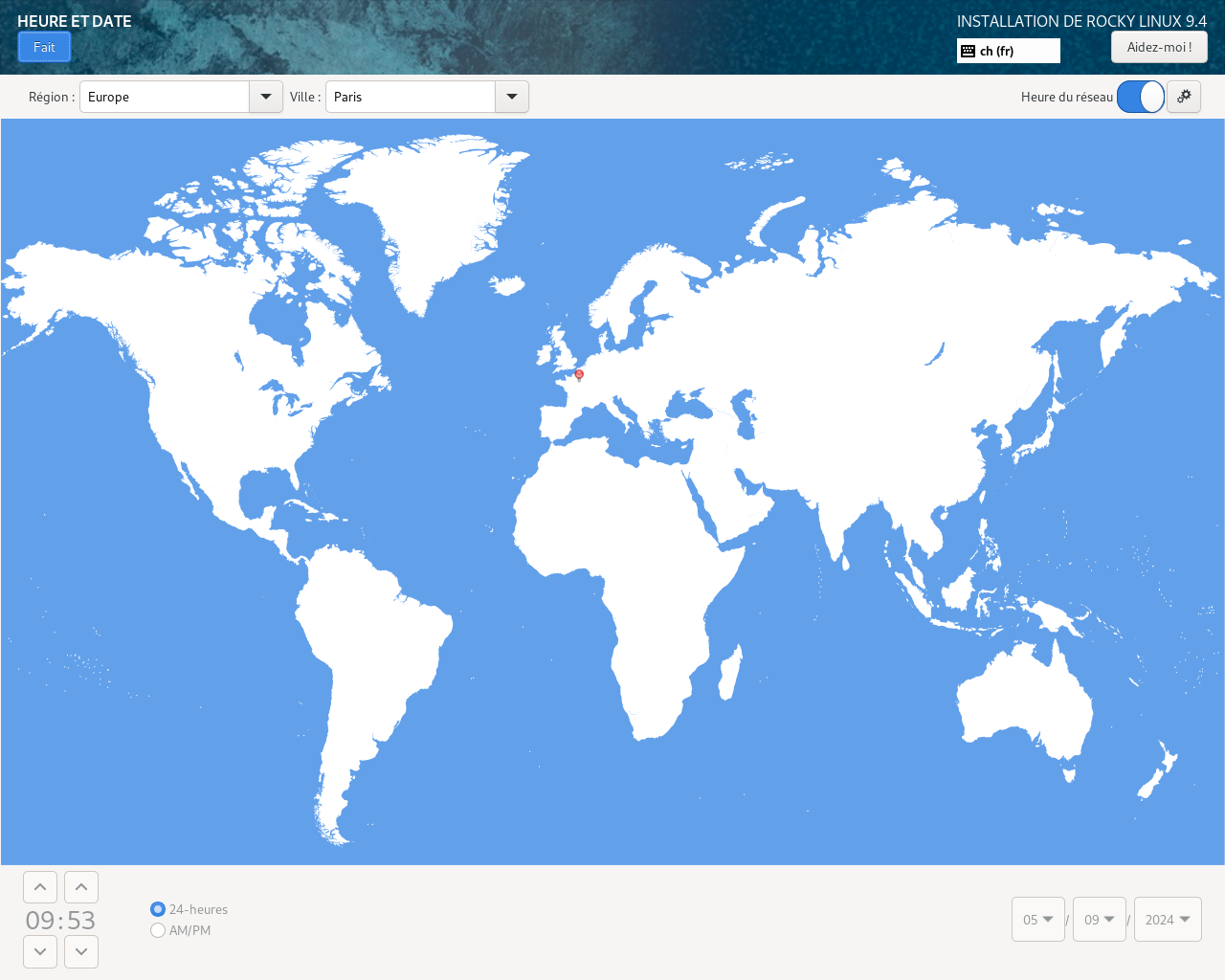Click inside the Région text field showing Europe
Screen dimensions: 1225x980
click(x=165, y=97)
